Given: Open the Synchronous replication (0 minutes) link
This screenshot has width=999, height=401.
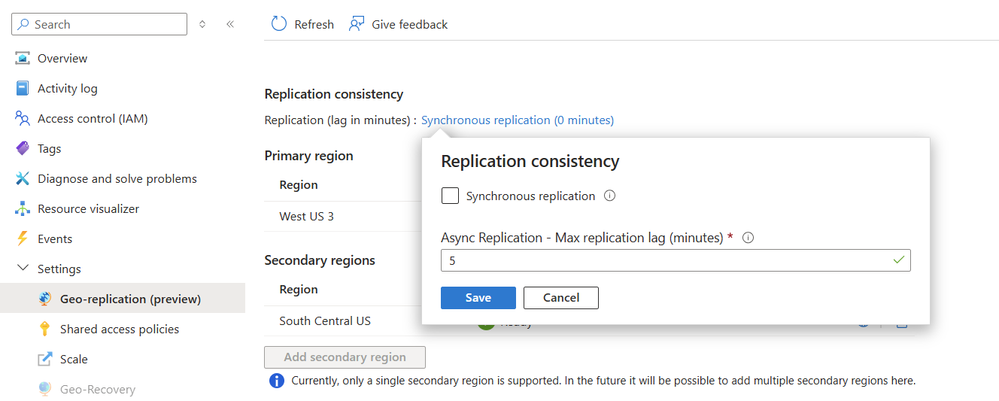Looking at the screenshot, I should pos(517,120).
